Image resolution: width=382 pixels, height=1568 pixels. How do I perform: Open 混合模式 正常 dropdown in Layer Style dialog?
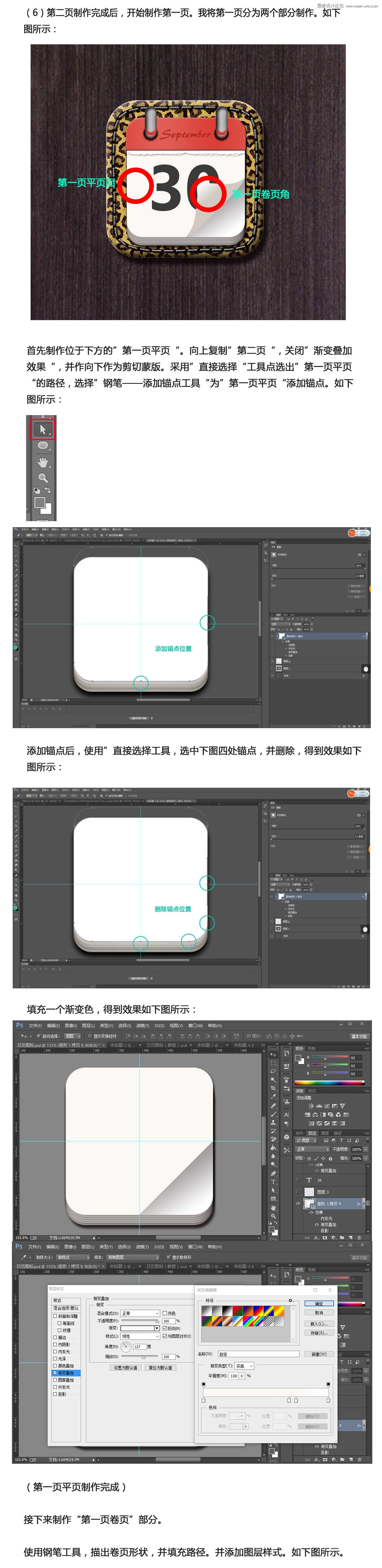[140, 1314]
